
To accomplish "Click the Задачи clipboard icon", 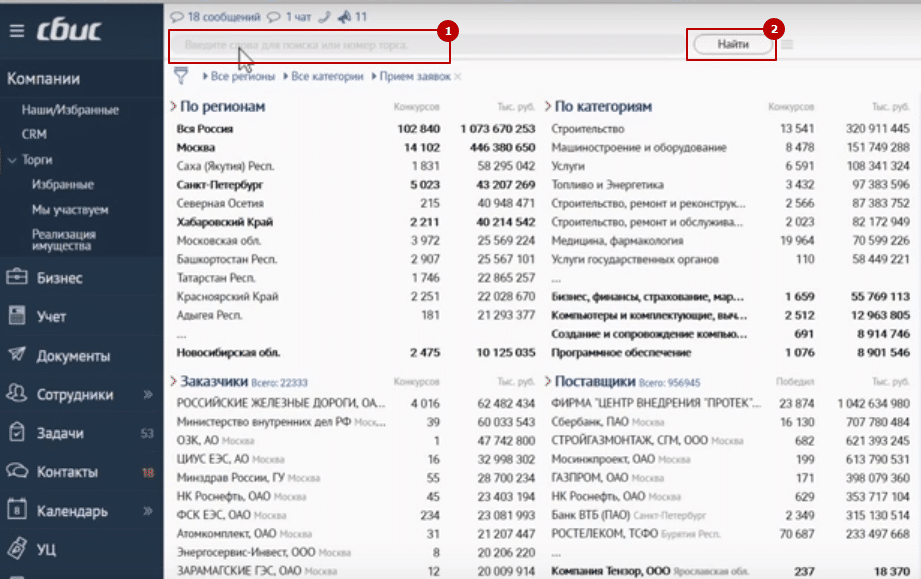I will click(17, 432).
